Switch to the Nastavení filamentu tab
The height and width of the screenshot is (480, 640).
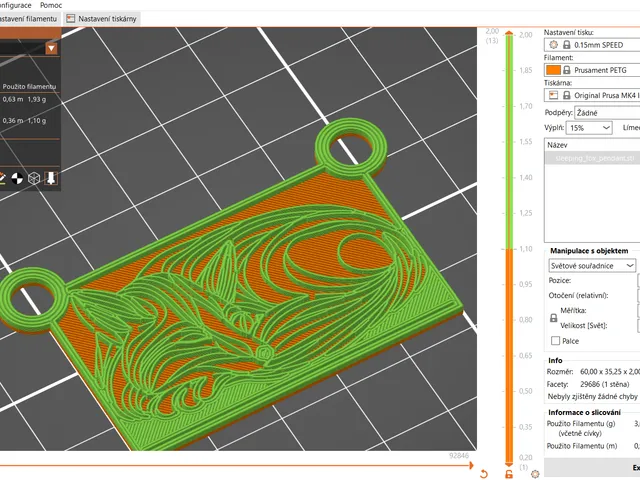[29, 19]
